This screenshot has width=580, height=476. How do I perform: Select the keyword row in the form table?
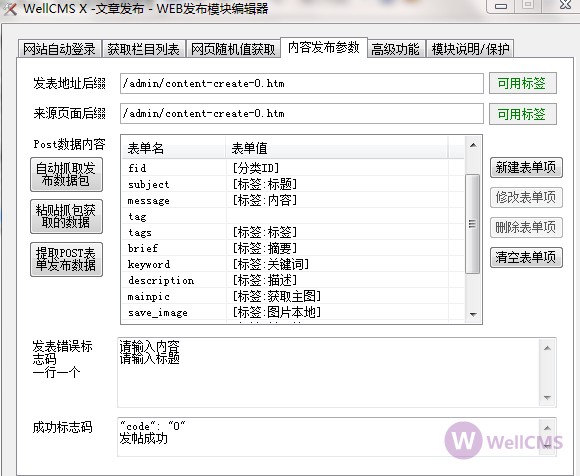pyautogui.click(x=293, y=264)
